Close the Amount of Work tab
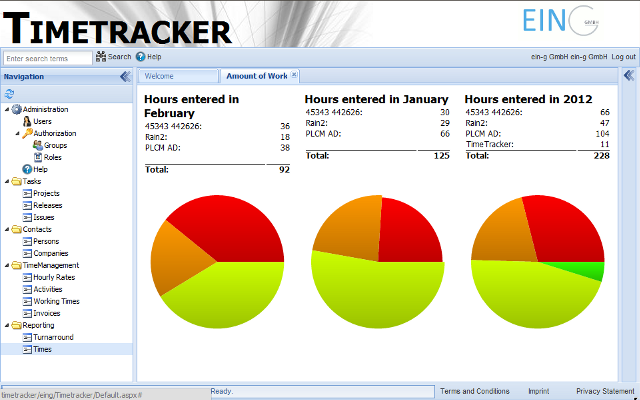This screenshot has height=400, width=640. click(x=294, y=75)
